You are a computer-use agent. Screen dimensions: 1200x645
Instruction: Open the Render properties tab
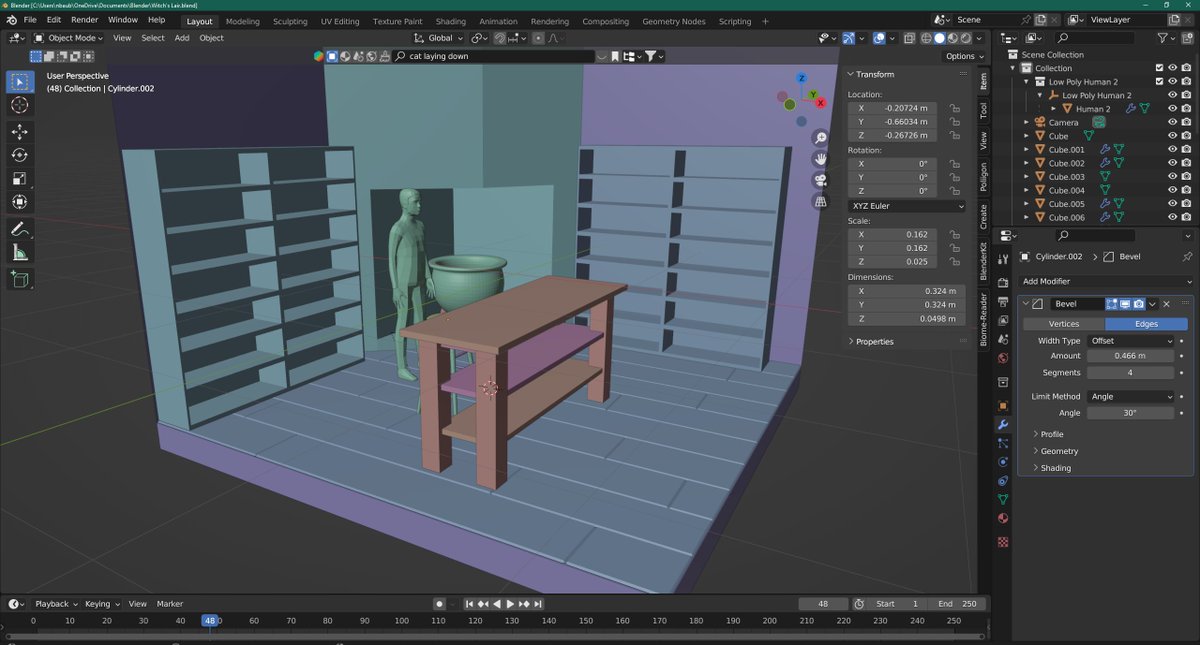pyautogui.click(x=1003, y=282)
